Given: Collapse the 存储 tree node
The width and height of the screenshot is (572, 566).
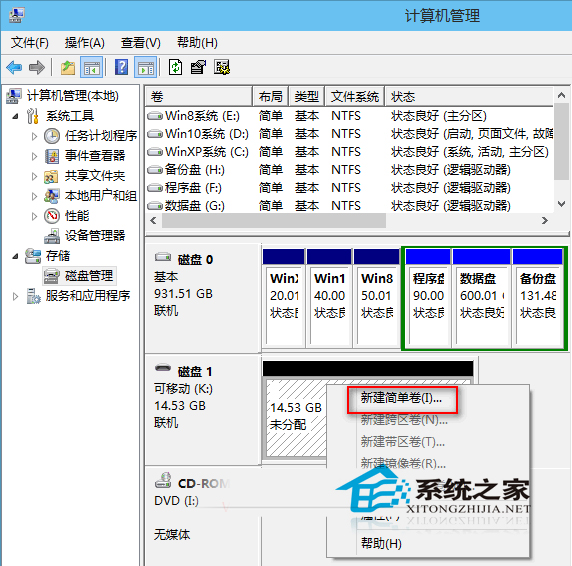Looking at the screenshot, I should 15,256.
